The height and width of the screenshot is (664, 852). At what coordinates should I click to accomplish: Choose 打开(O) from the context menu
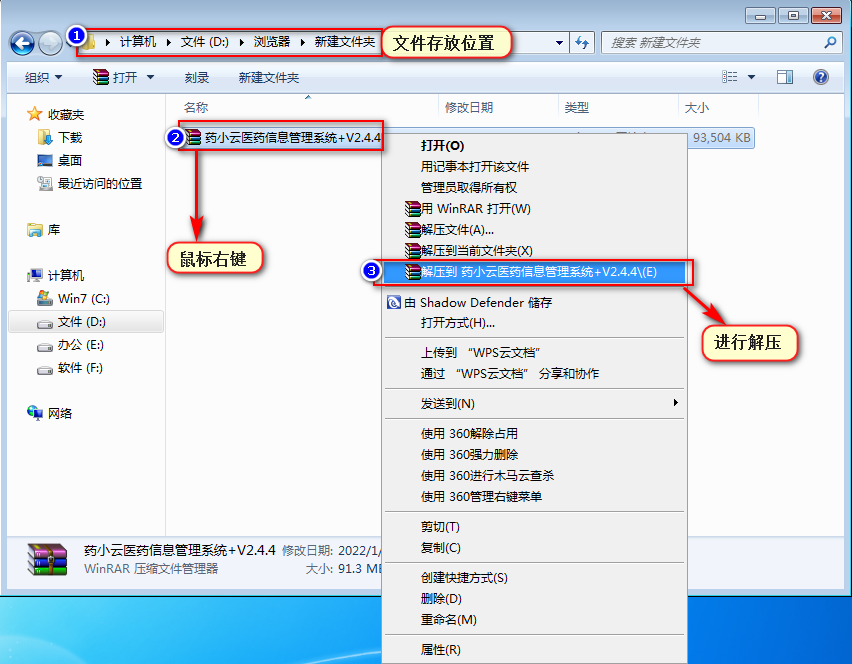pos(442,146)
